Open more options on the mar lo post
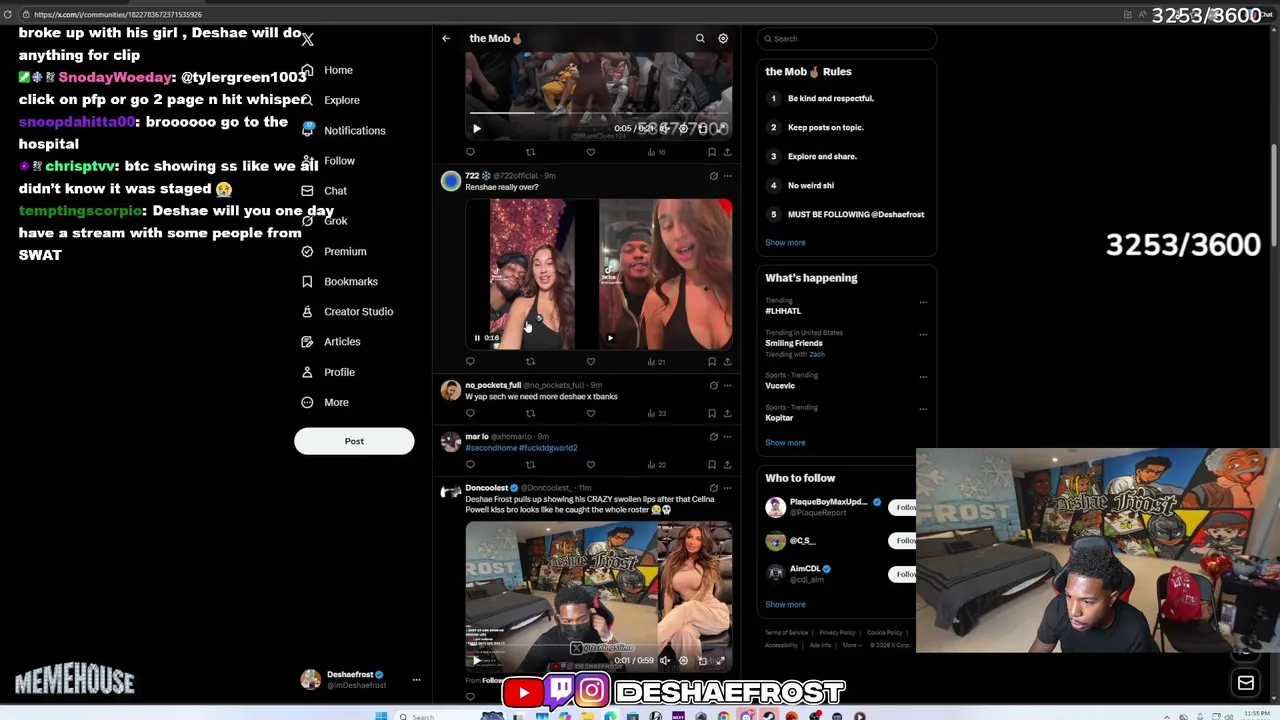1280x720 pixels. pyautogui.click(x=727, y=436)
